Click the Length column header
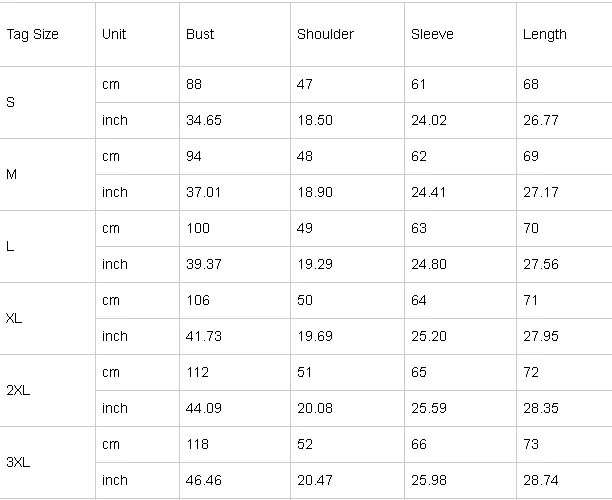This screenshot has height=500, width=612. coord(544,35)
